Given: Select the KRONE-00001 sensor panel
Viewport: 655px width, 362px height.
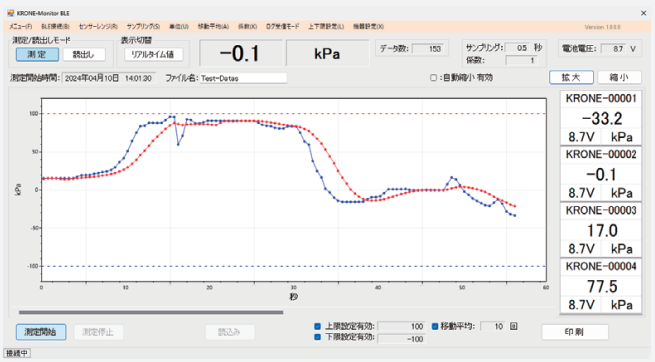Looking at the screenshot, I should (601, 118).
